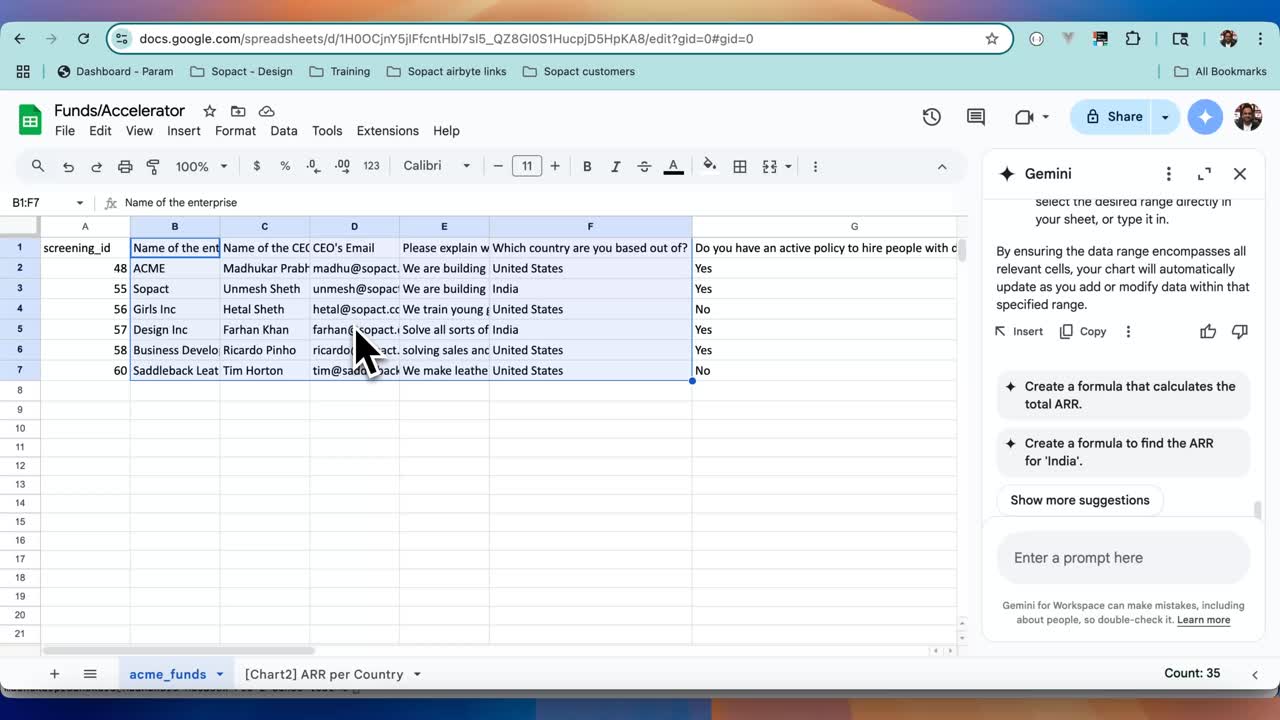Open the text color picker
Image resolution: width=1280 pixels, height=720 pixels.
[x=673, y=166]
